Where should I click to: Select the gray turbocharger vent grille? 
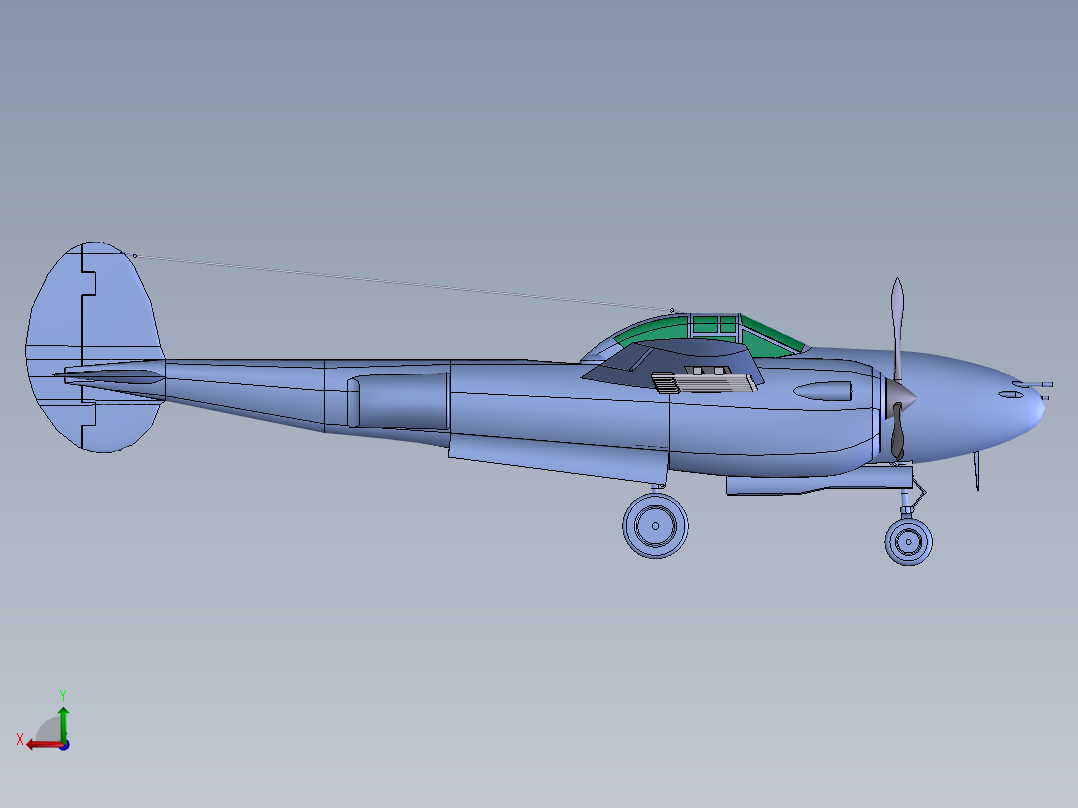coord(703,382)
